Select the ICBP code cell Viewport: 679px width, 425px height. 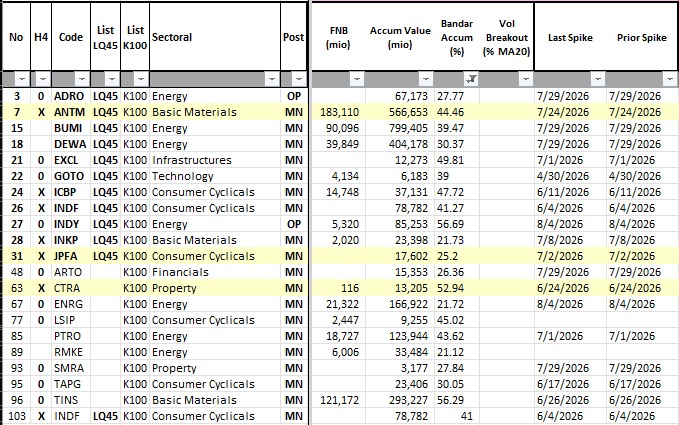click(x=71, y=192)
